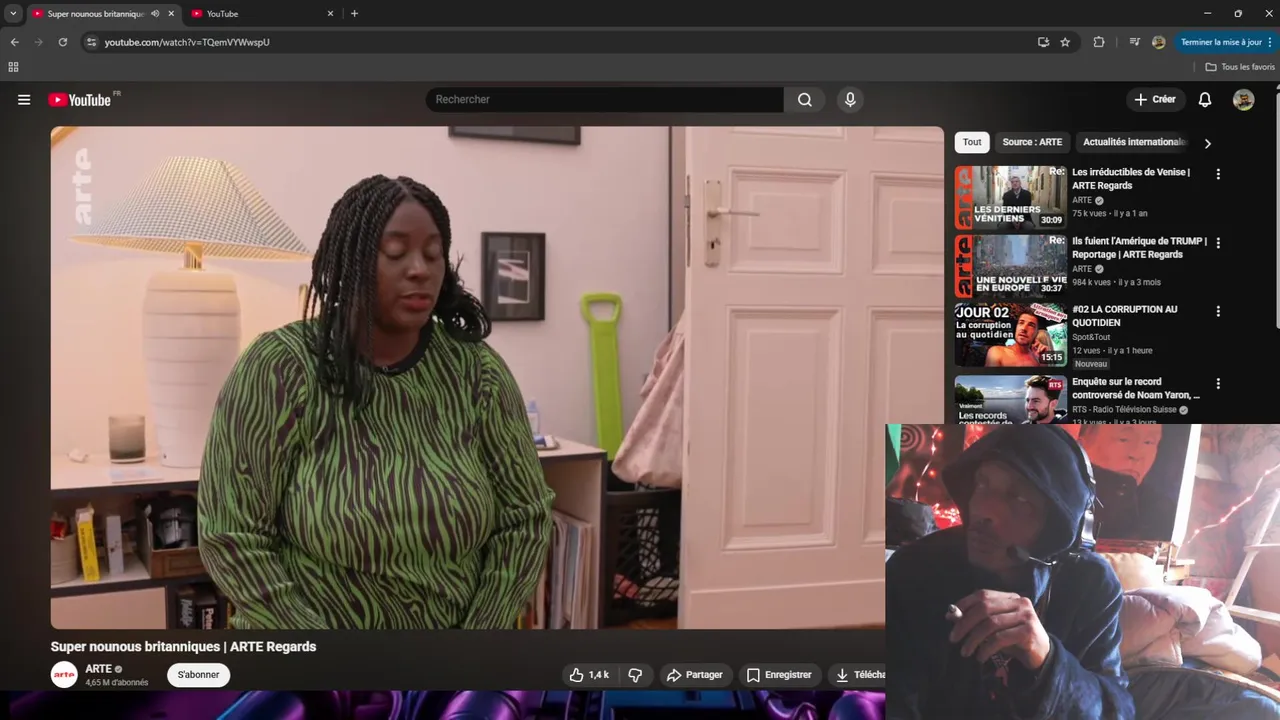This screenshot has height=720, width=1280.
Task: Reload the current page
Action: coord(62,42)
